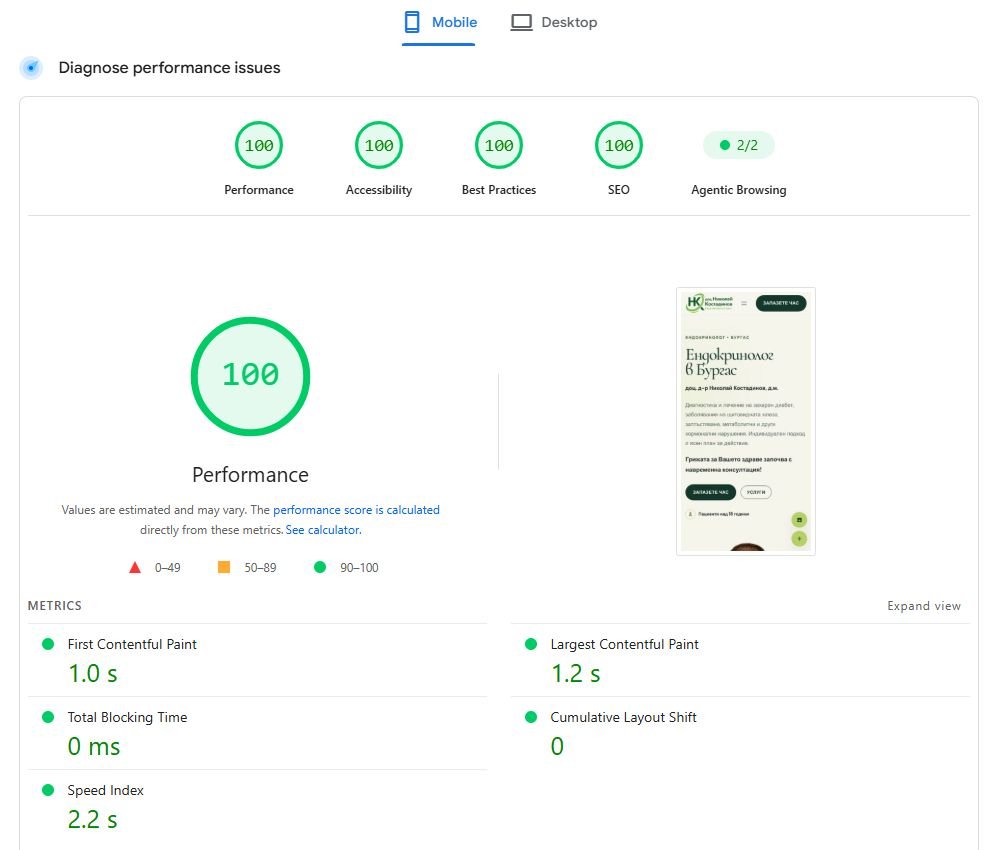Click the Diagnose performance issues heading
993x850 pixels.
(x=169, y=68)
